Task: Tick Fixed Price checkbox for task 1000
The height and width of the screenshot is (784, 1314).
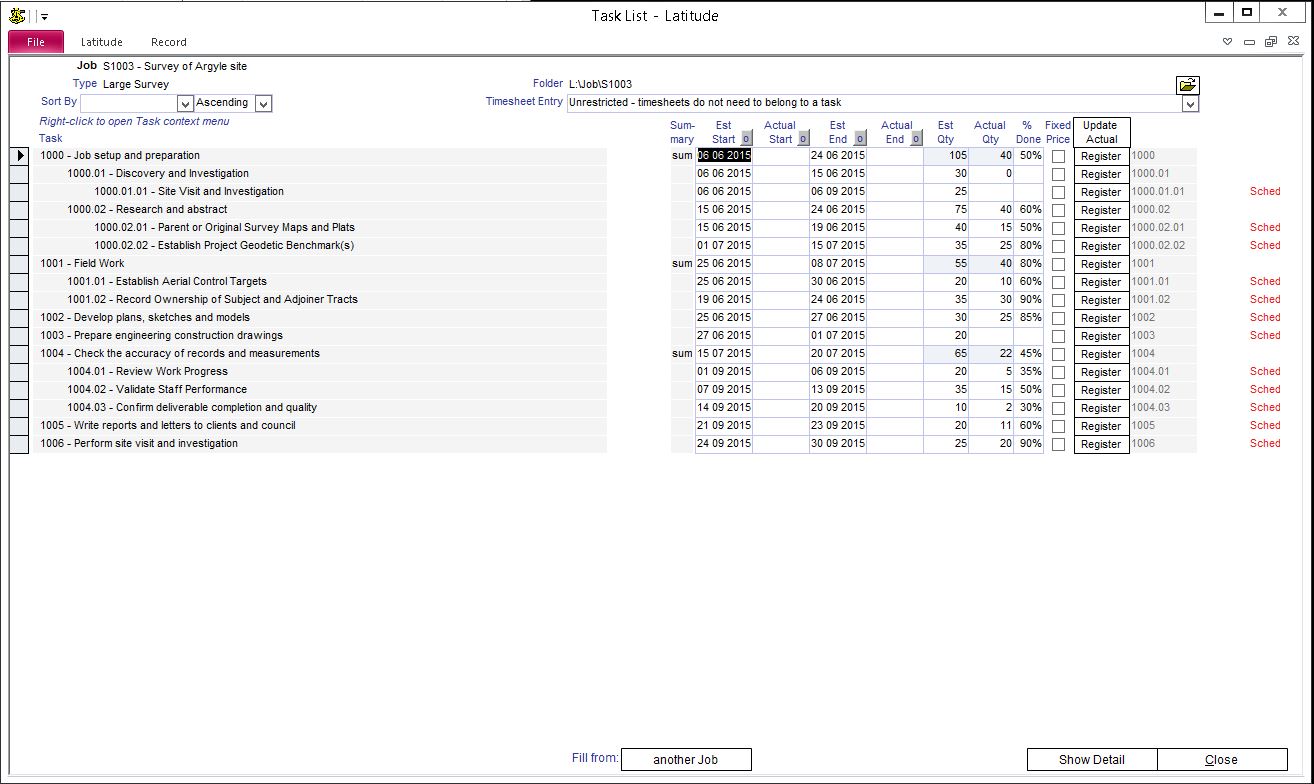Action: click(1058, 156)
